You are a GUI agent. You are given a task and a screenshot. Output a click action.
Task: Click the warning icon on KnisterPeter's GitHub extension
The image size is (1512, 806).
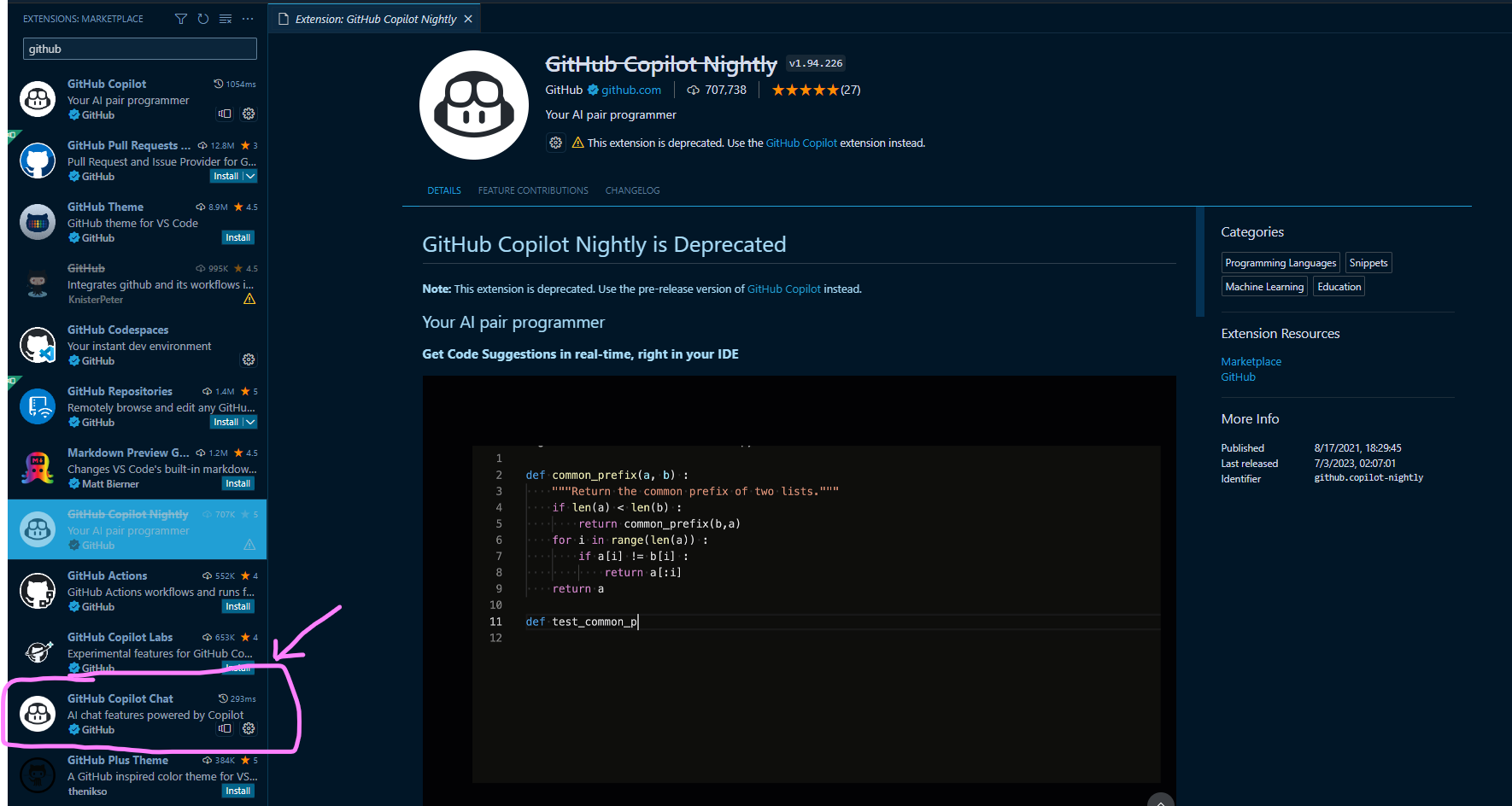coord(249,298)
